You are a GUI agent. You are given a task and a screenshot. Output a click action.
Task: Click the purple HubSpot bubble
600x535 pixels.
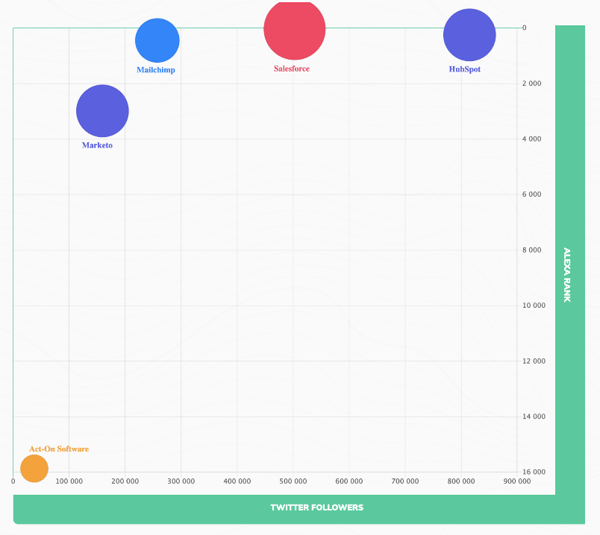(469, 35)
